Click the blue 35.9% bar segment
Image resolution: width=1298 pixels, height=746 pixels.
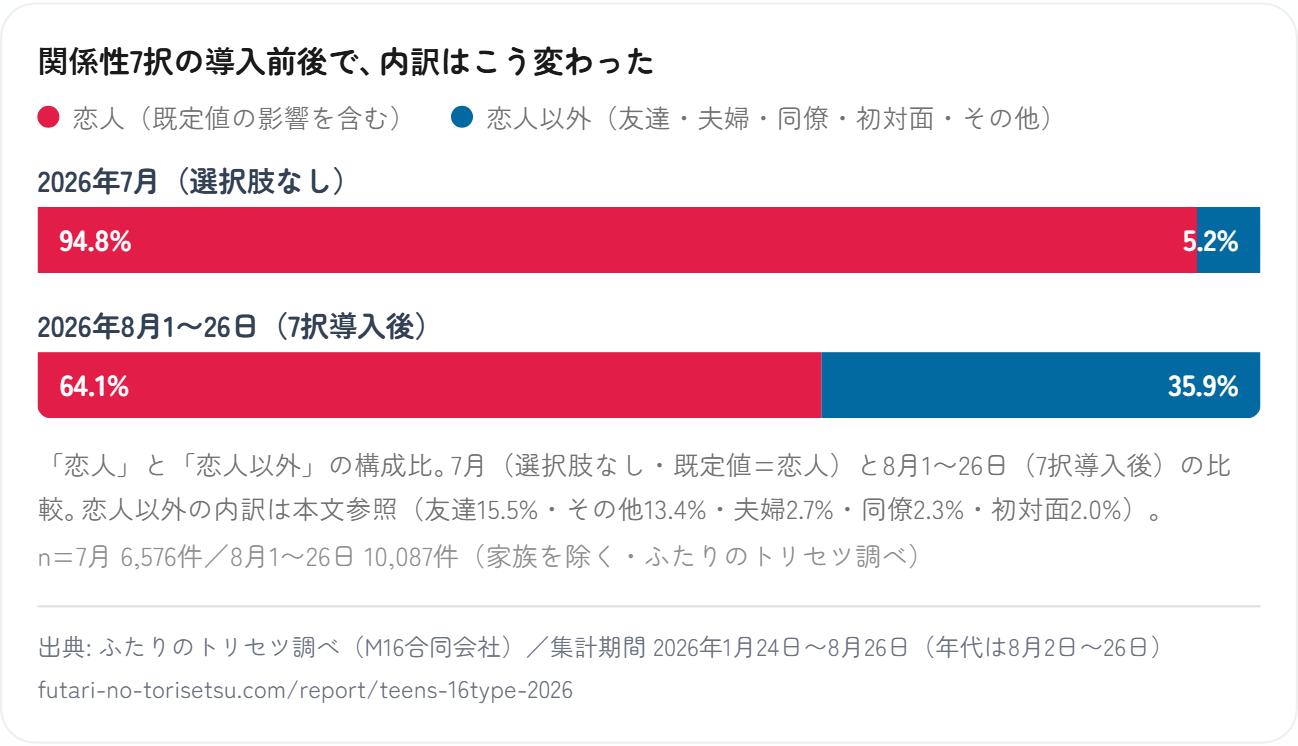[1040, 385]
